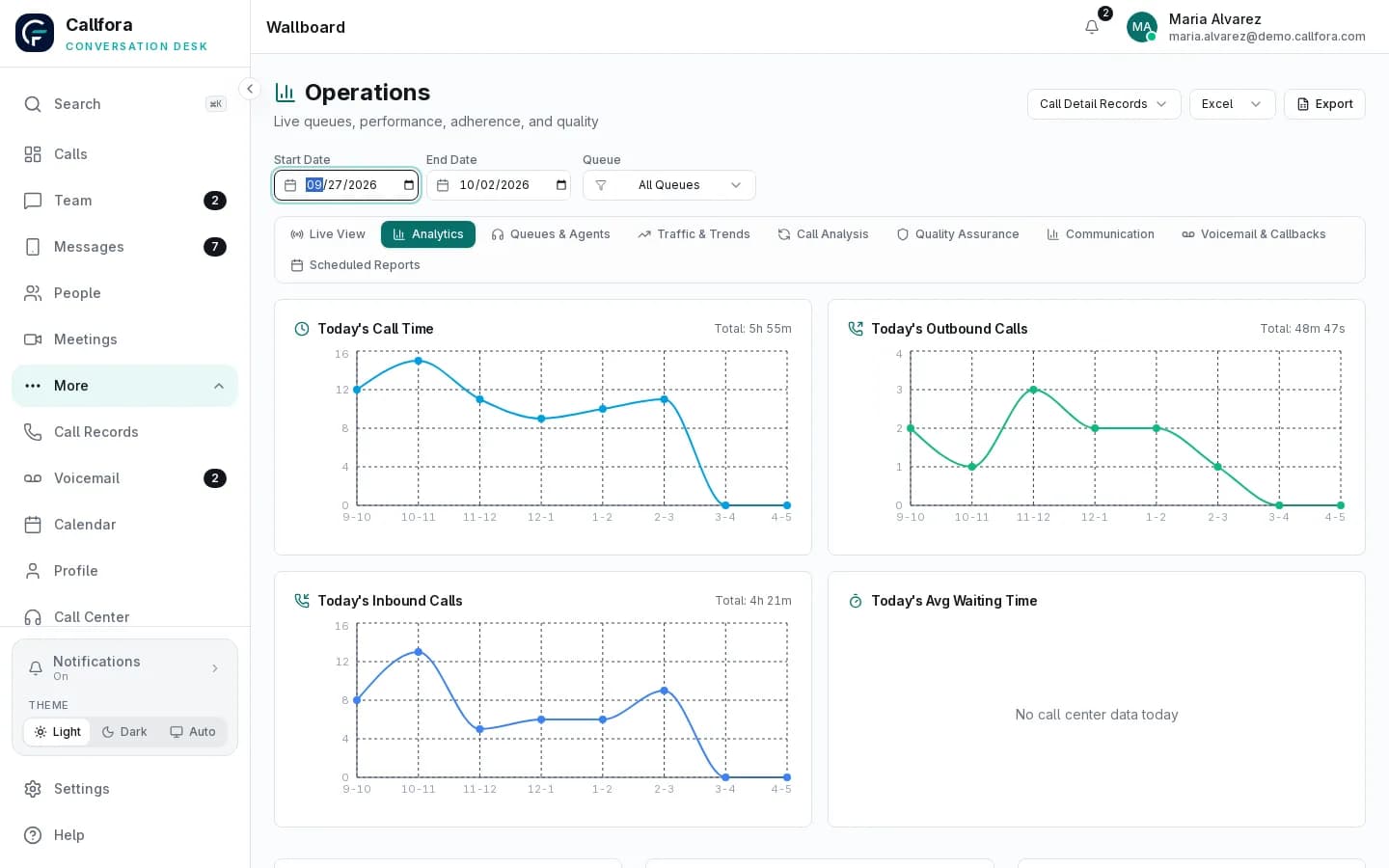The width and height of the screenshot is (1389, 868).
Task: Open Search in the sidebar
Action: pos(124,104)
